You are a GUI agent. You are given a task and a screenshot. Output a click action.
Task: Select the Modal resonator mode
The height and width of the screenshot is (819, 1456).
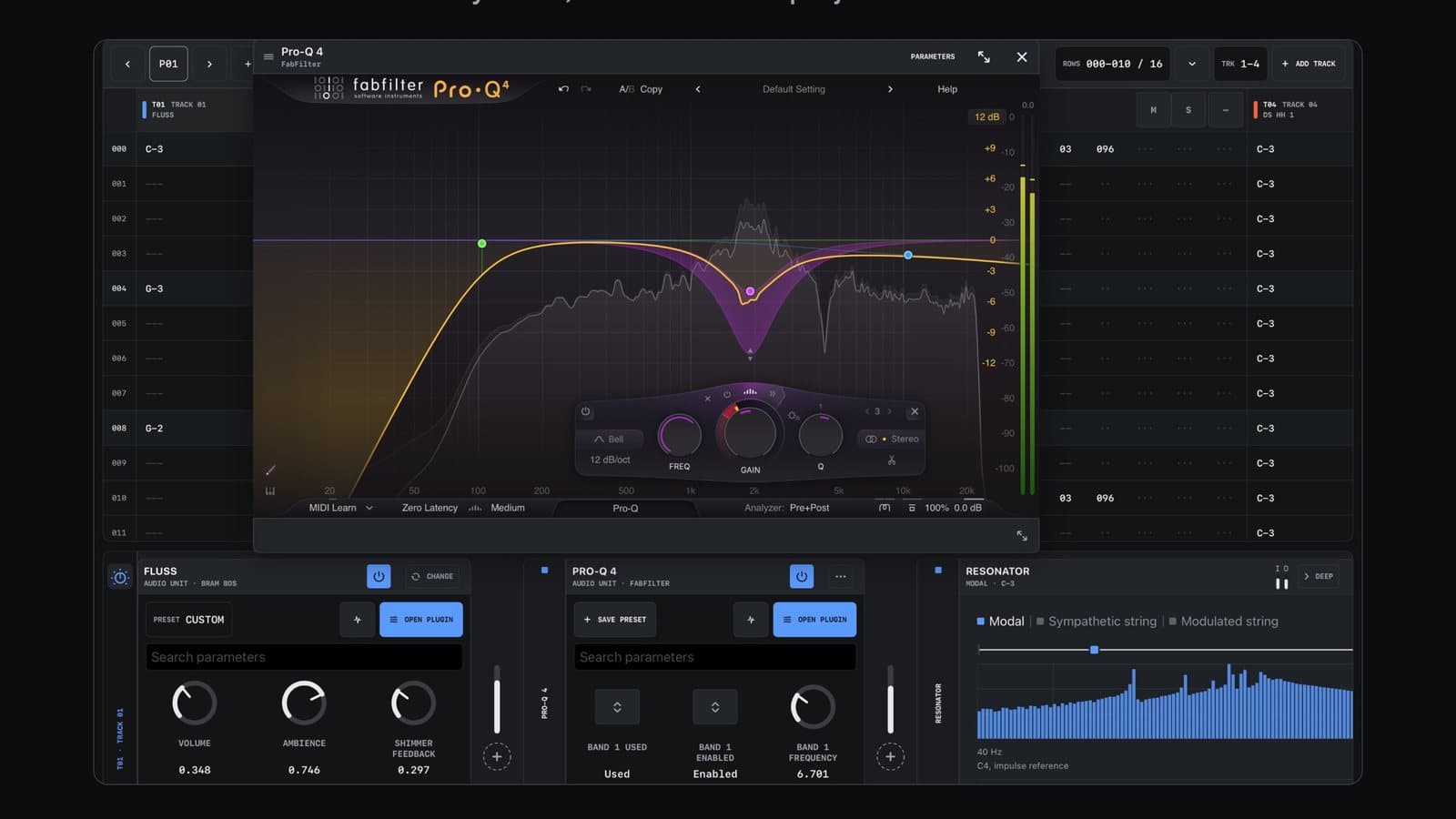click(x=1000, y=622)
